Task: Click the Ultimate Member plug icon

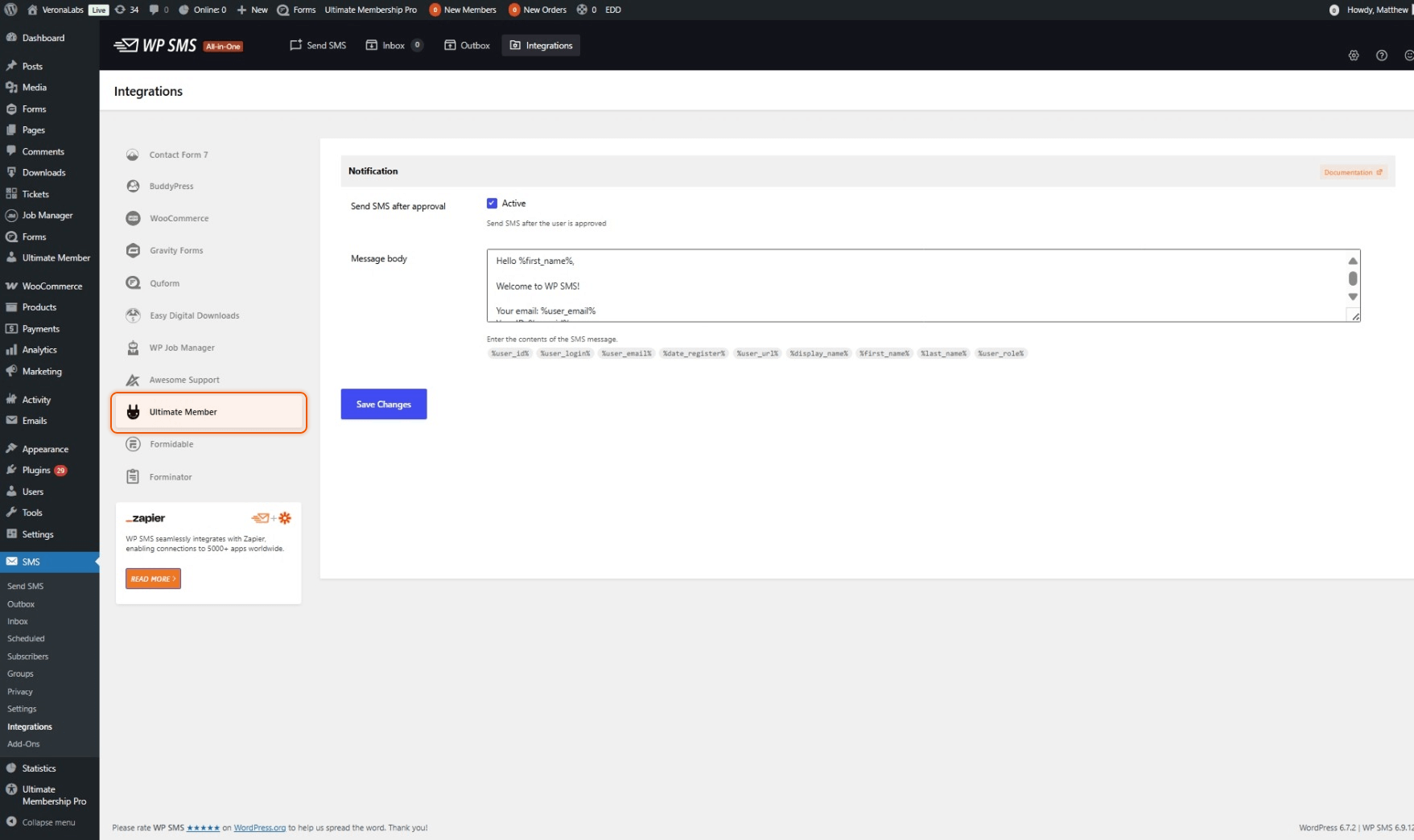Action: pos(133,412)
